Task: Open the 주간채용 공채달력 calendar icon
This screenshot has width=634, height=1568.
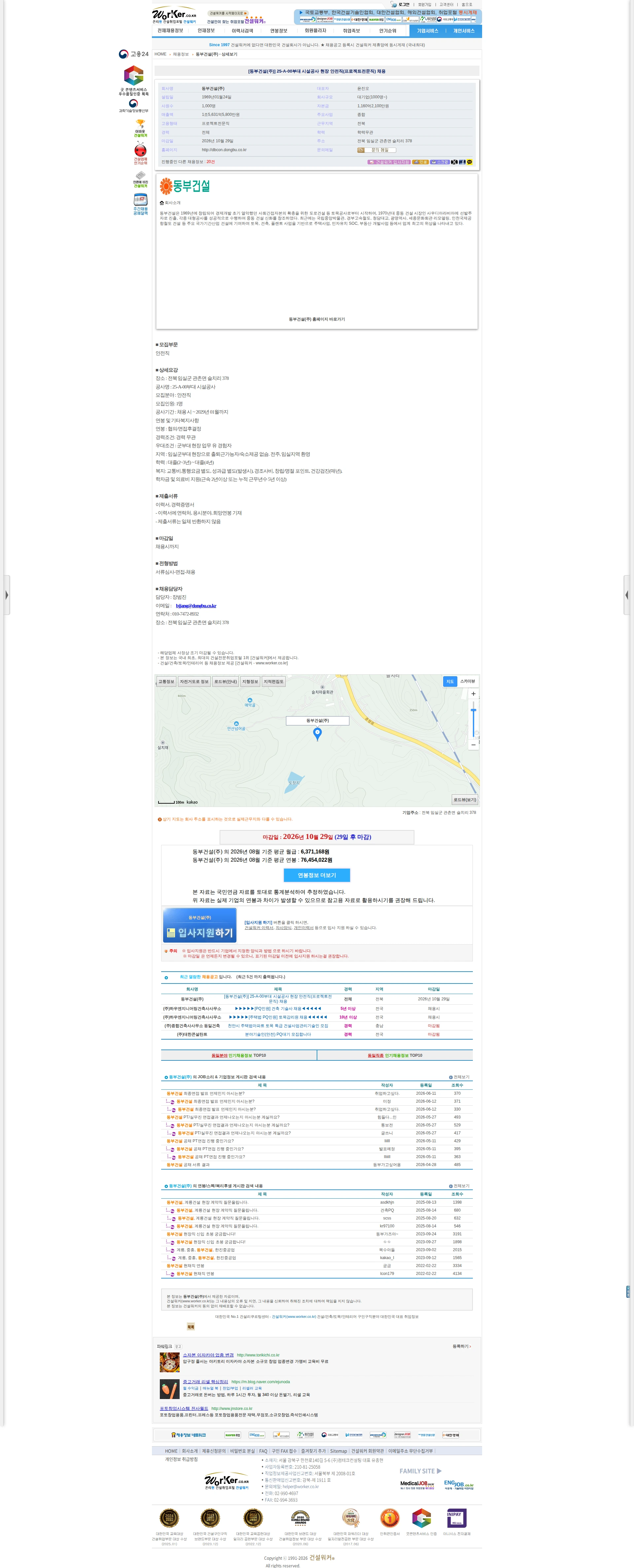Action: pyautogui.click(x=140, y=205)
